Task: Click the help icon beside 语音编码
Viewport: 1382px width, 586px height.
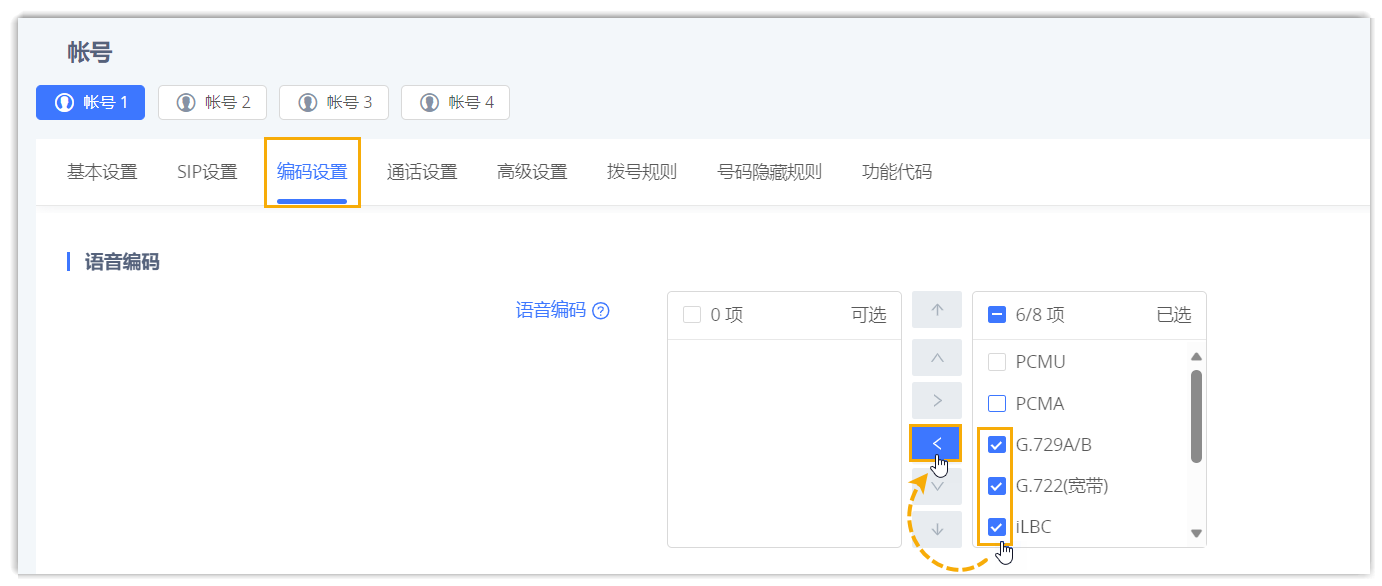Action: point(601,311)
